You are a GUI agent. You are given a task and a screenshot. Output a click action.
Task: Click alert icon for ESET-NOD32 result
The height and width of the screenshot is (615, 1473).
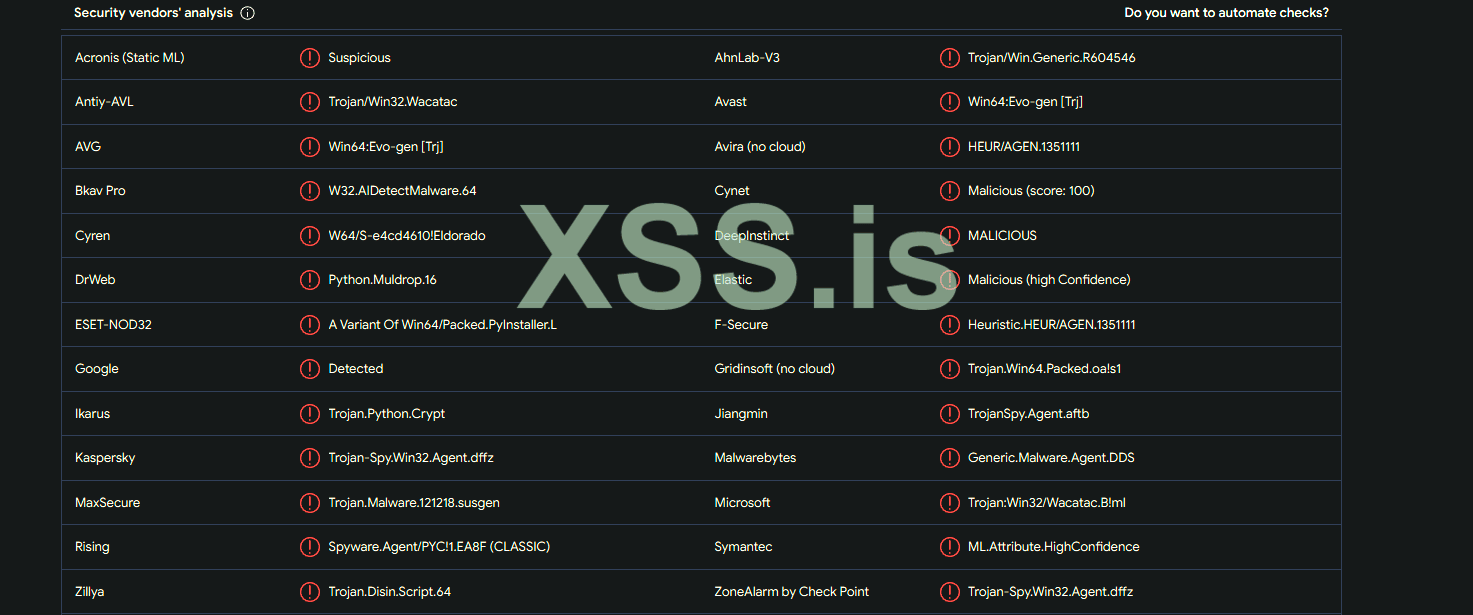tap(310, 325)
